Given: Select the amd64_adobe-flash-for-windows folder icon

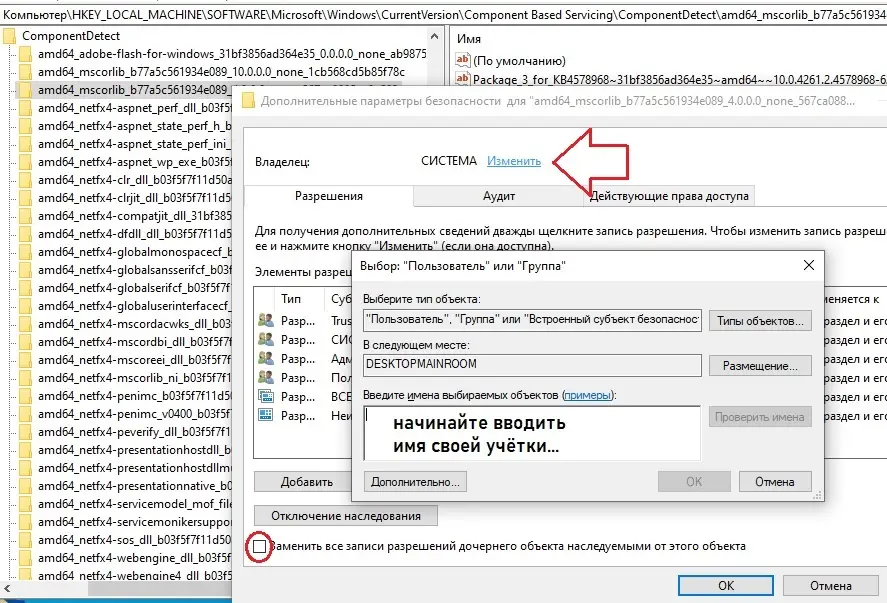Looking at the screenshot, I should pyautogui.click(x=25, y=54).
